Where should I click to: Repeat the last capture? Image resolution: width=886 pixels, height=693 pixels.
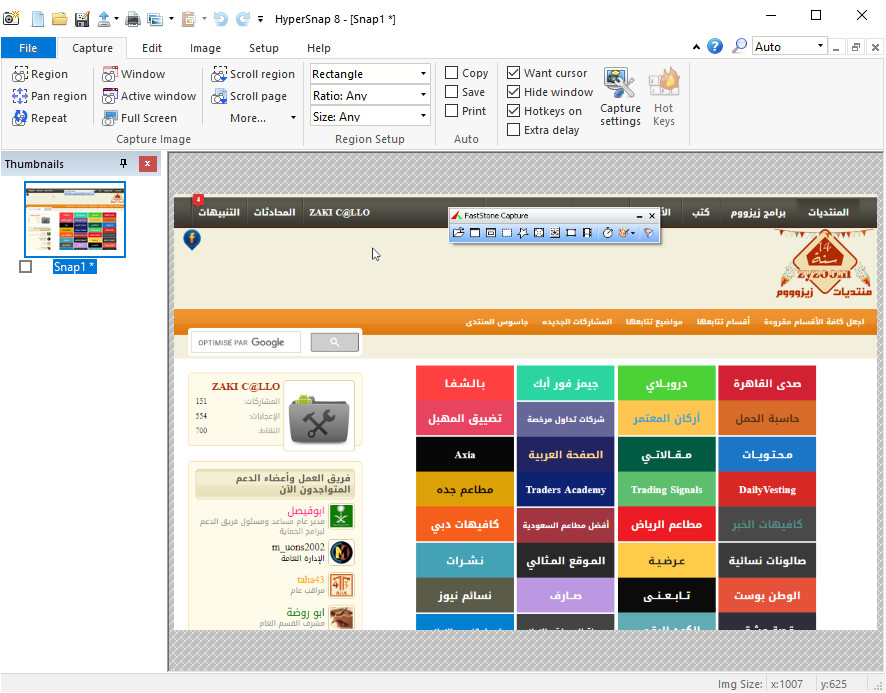click(x=40, y=118)
